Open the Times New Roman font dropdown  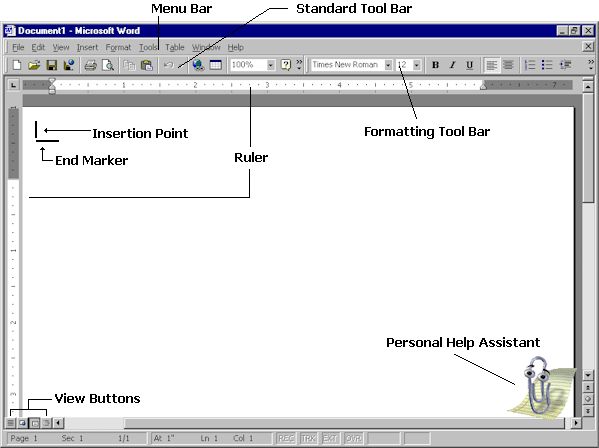388,65
